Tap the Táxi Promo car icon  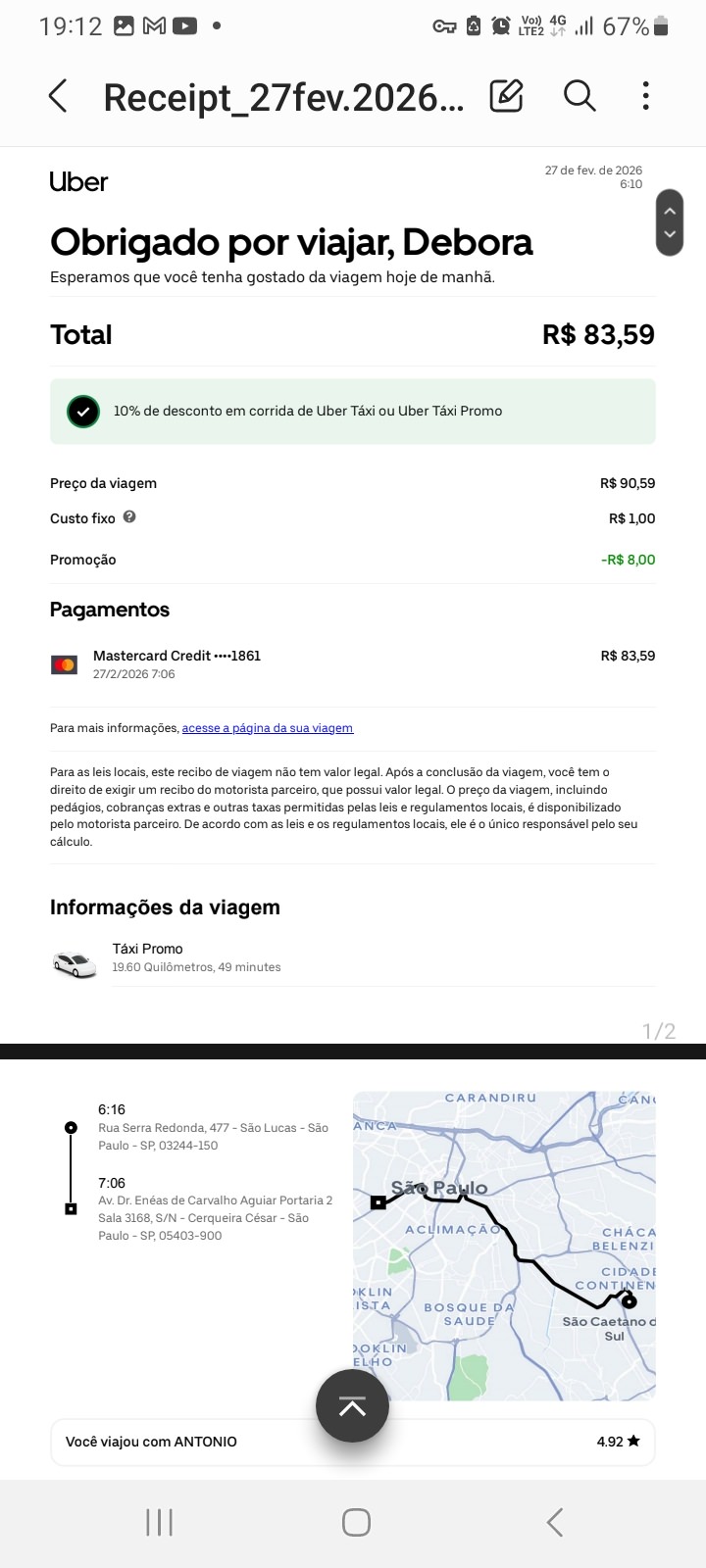(x=76, y=964)
